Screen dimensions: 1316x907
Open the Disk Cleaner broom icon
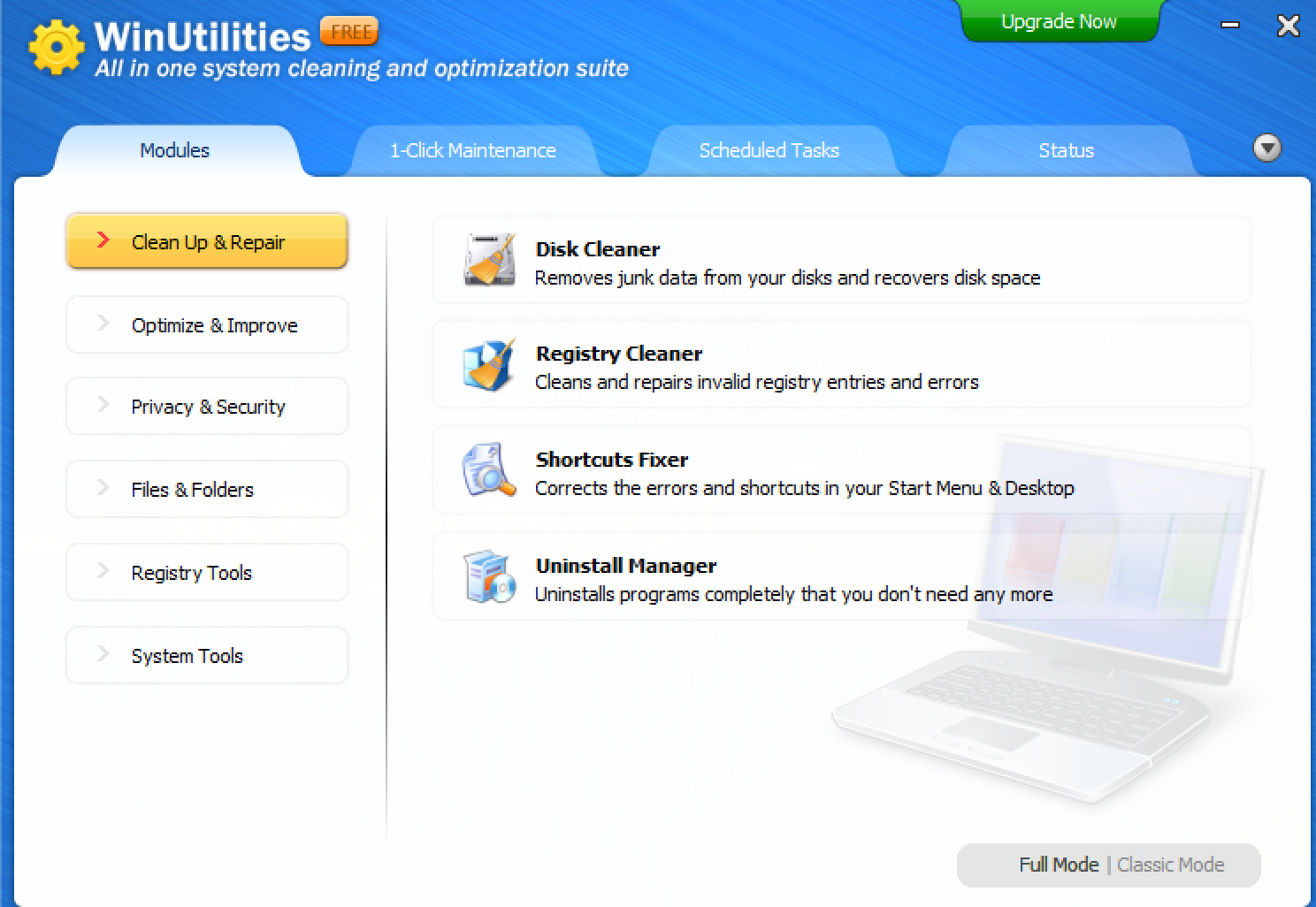tap(490, 260)
